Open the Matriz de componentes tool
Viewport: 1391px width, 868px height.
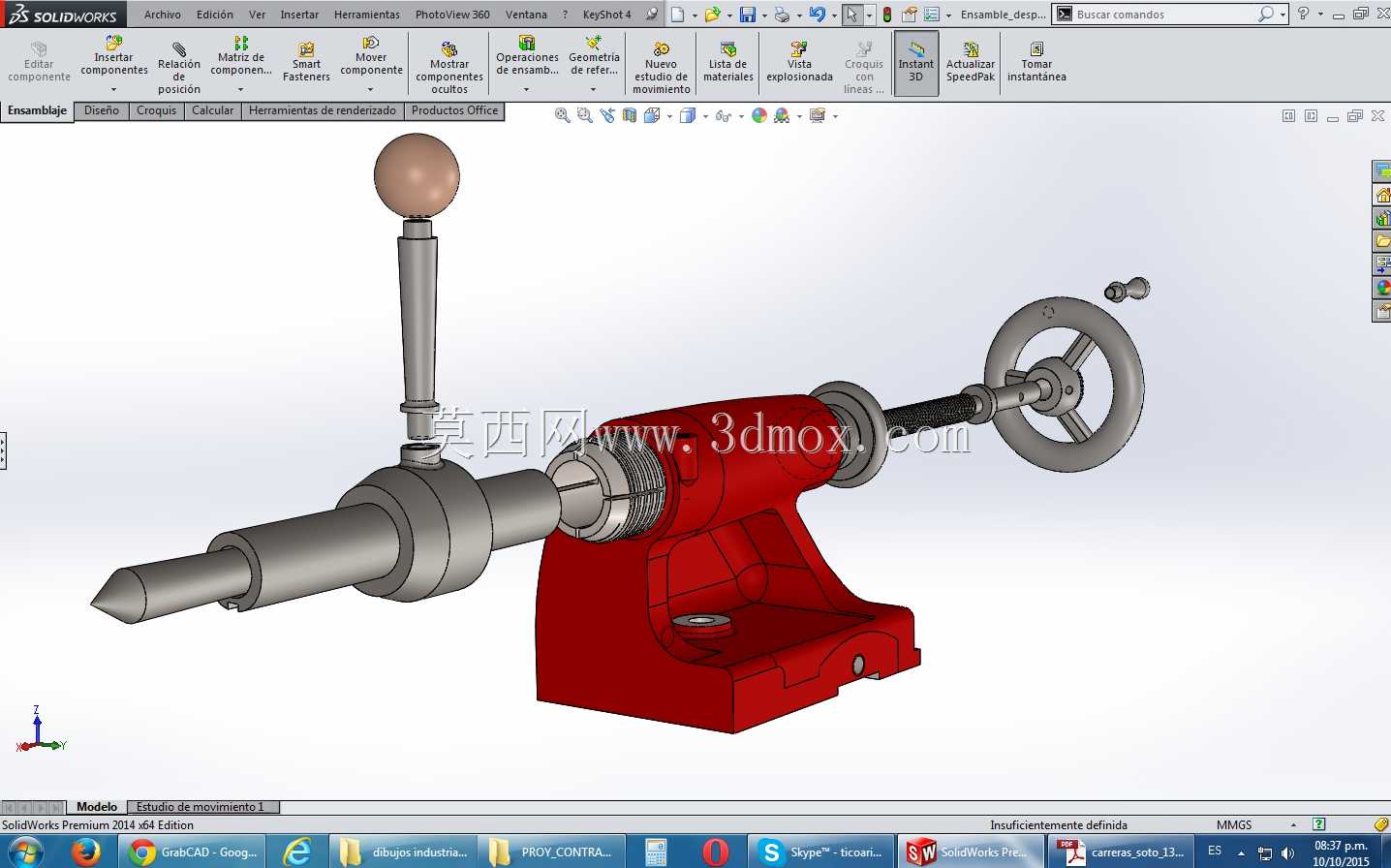241,56
